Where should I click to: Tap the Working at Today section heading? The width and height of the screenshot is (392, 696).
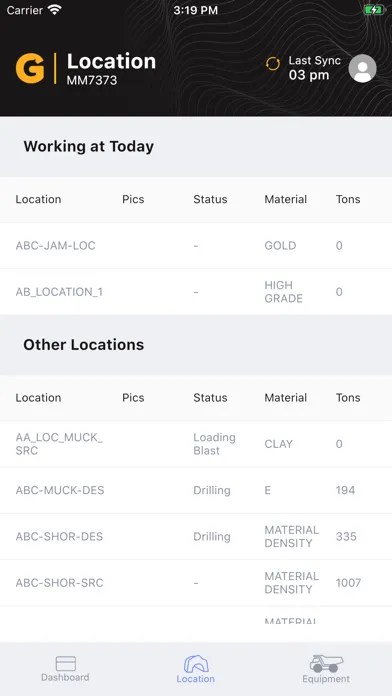[88, 146]
